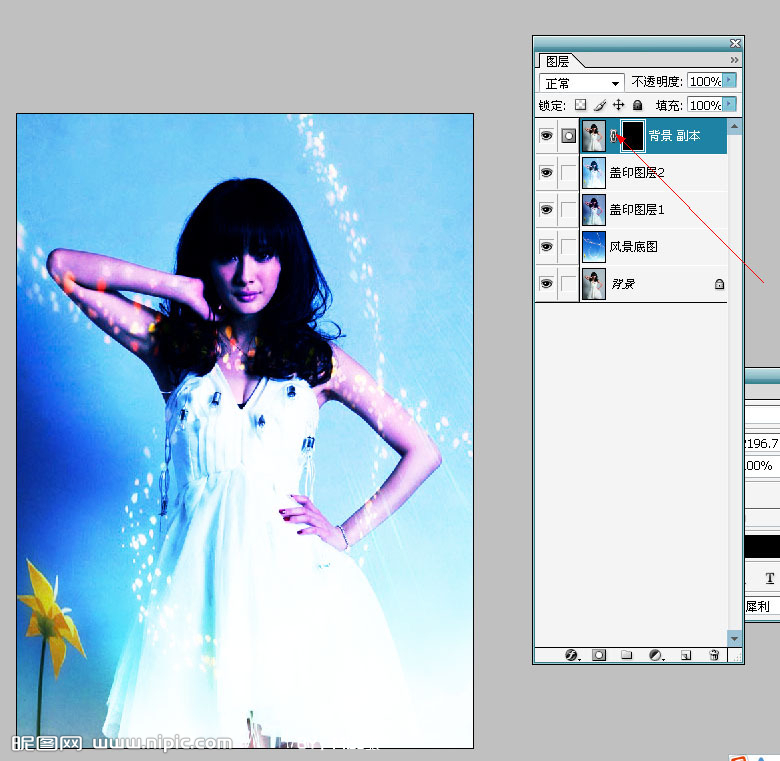Select the 盖印图层1 layer

[x=650, y=210]
